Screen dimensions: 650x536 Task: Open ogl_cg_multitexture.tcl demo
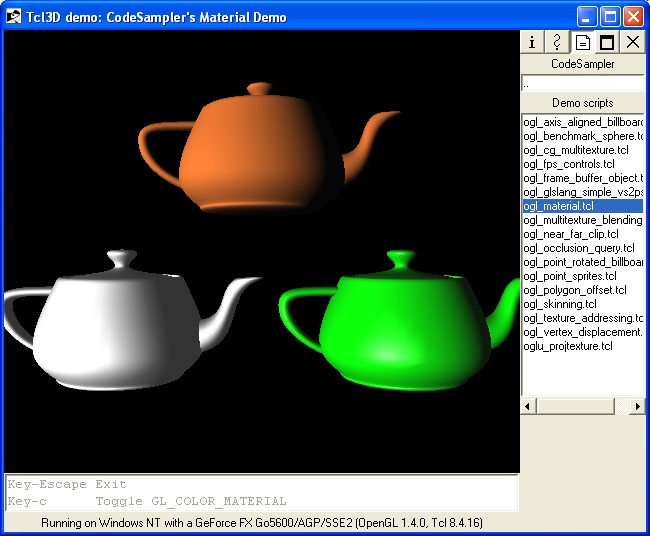click(583, 150)
